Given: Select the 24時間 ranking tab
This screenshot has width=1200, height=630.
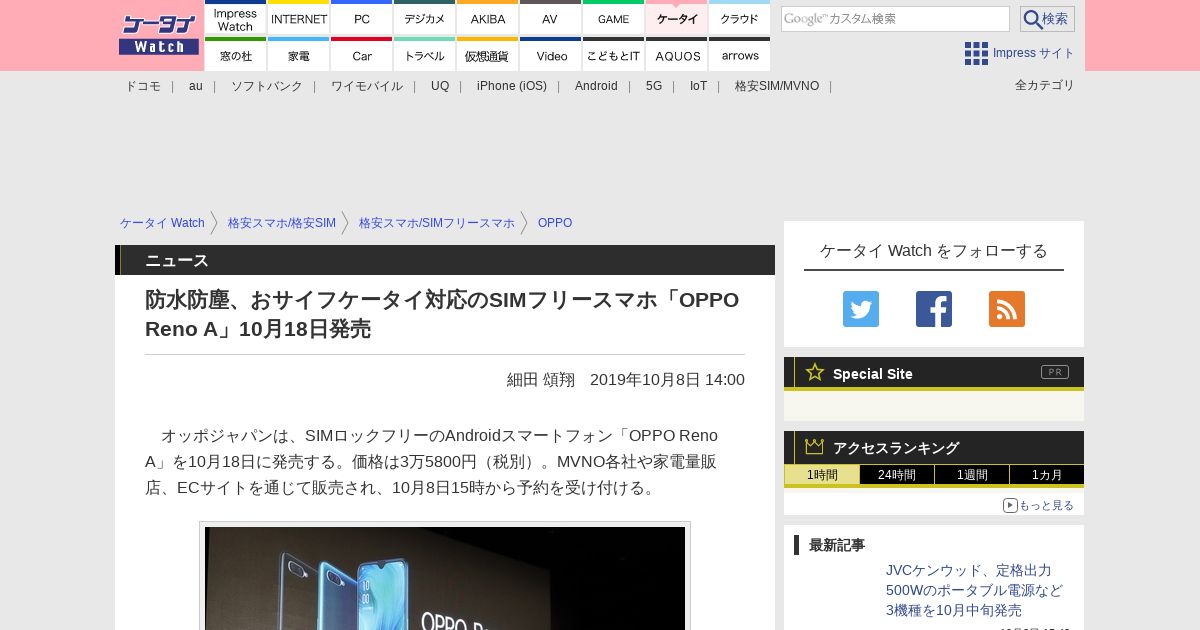Looking at the screenshot, I should pyautogui.click(x=897, y=475).
